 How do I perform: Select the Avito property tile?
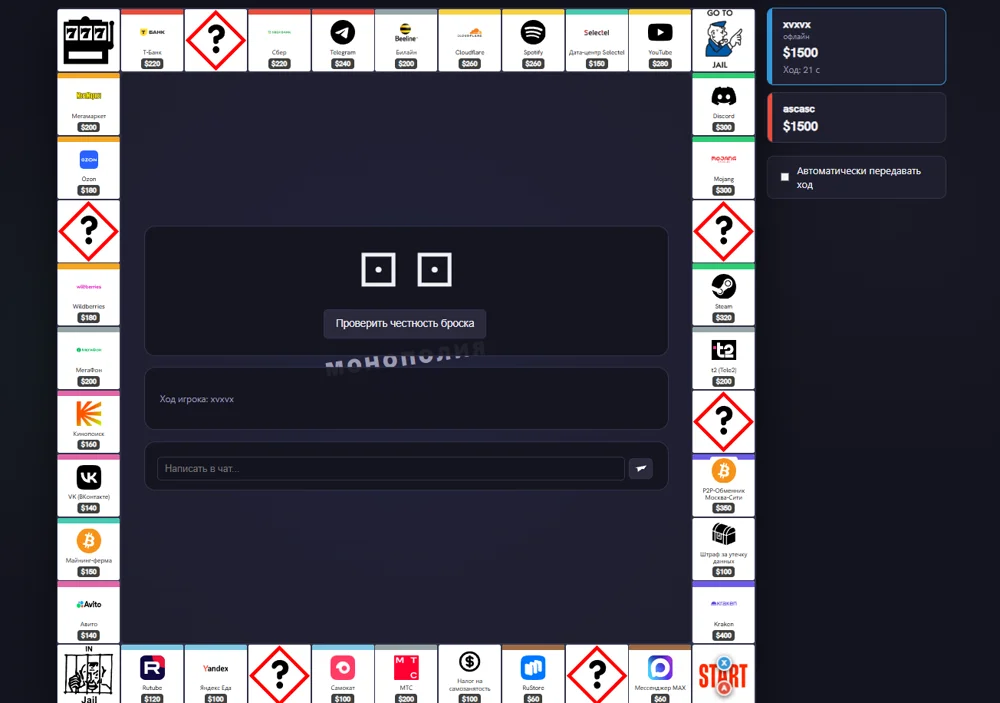pyautogui.click(x=89, y=612)
